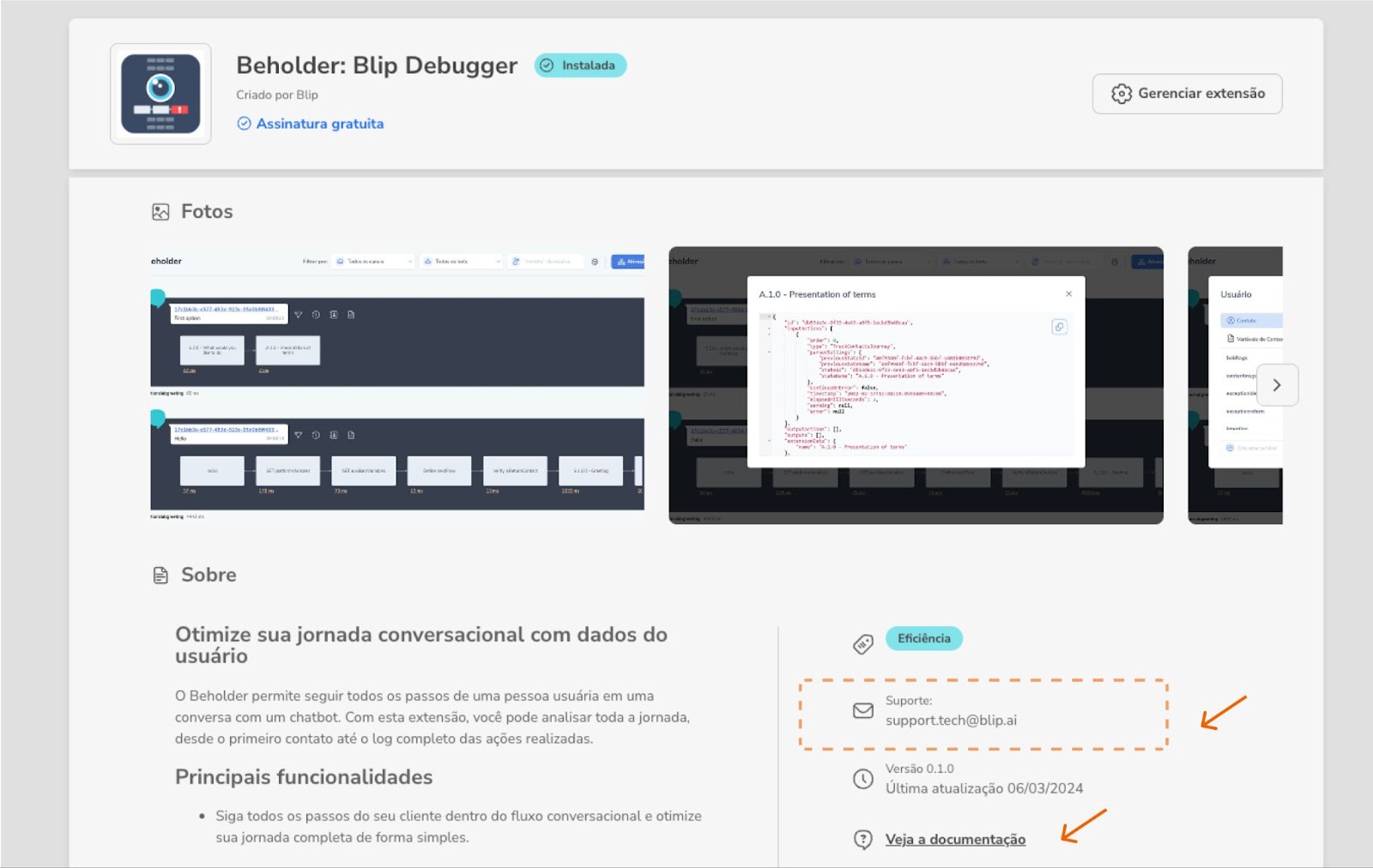Click the Beholder: Blip Debugger title

tap(377, 65)
